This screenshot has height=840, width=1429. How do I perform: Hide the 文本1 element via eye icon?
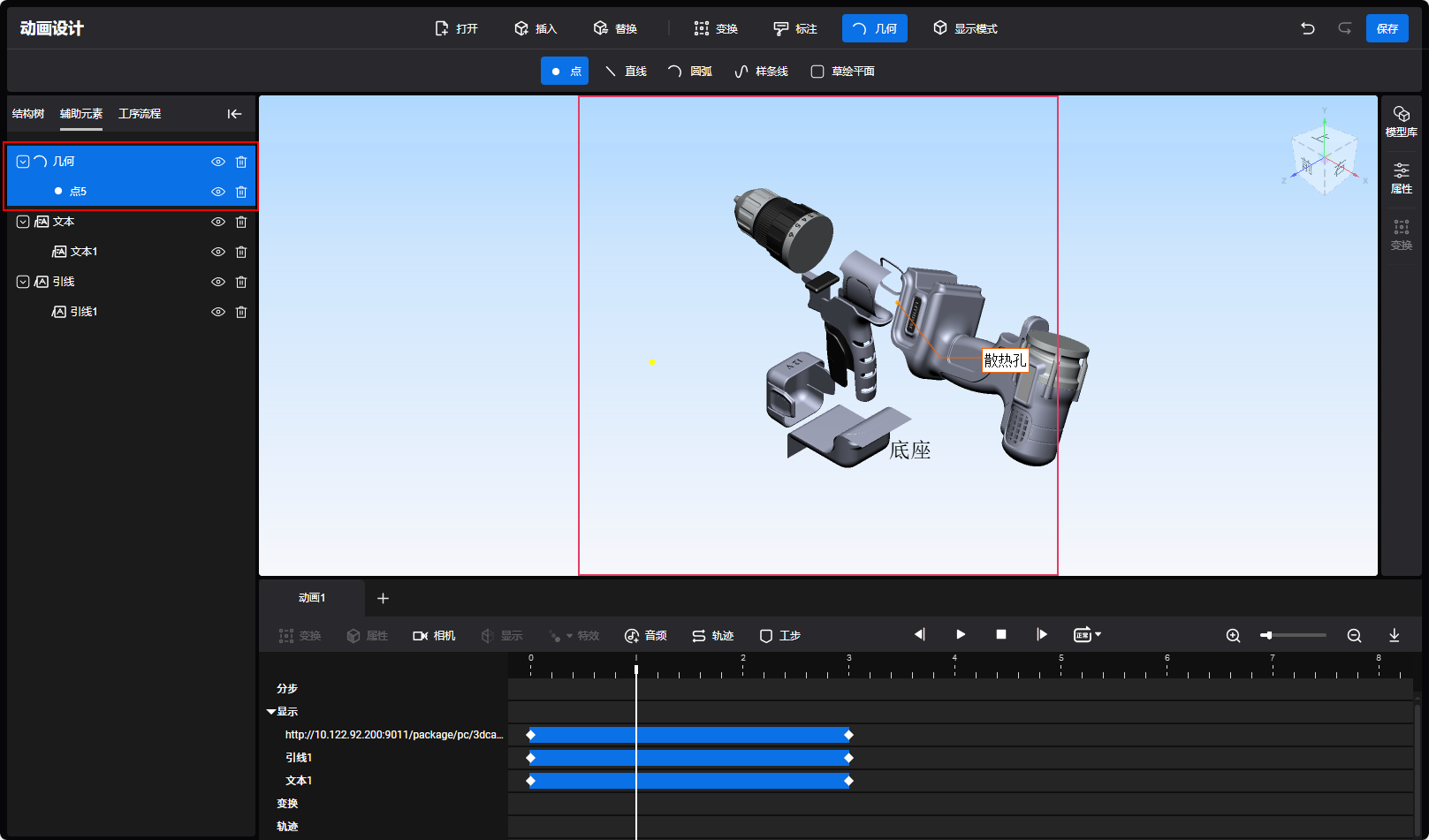pos(218,252)
